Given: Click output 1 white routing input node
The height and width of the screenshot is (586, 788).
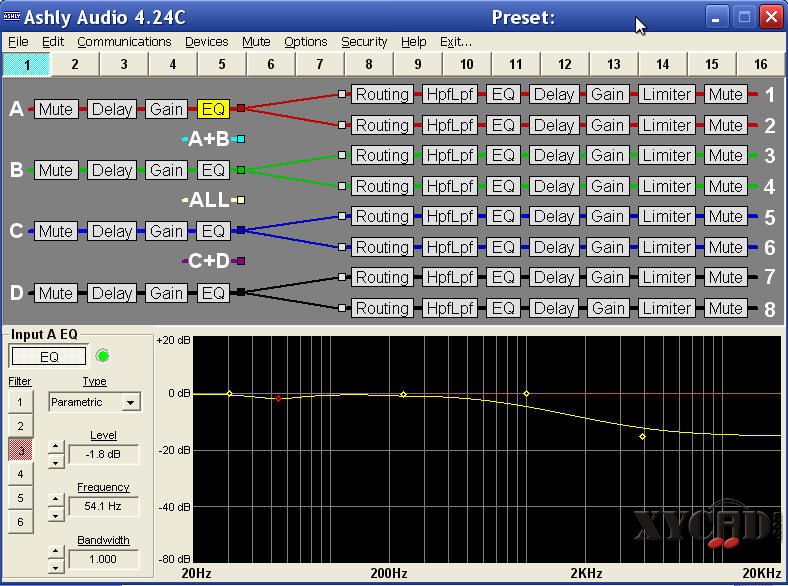Looking at the screenshot, I should pyautogui.click(x=342, y=94).
